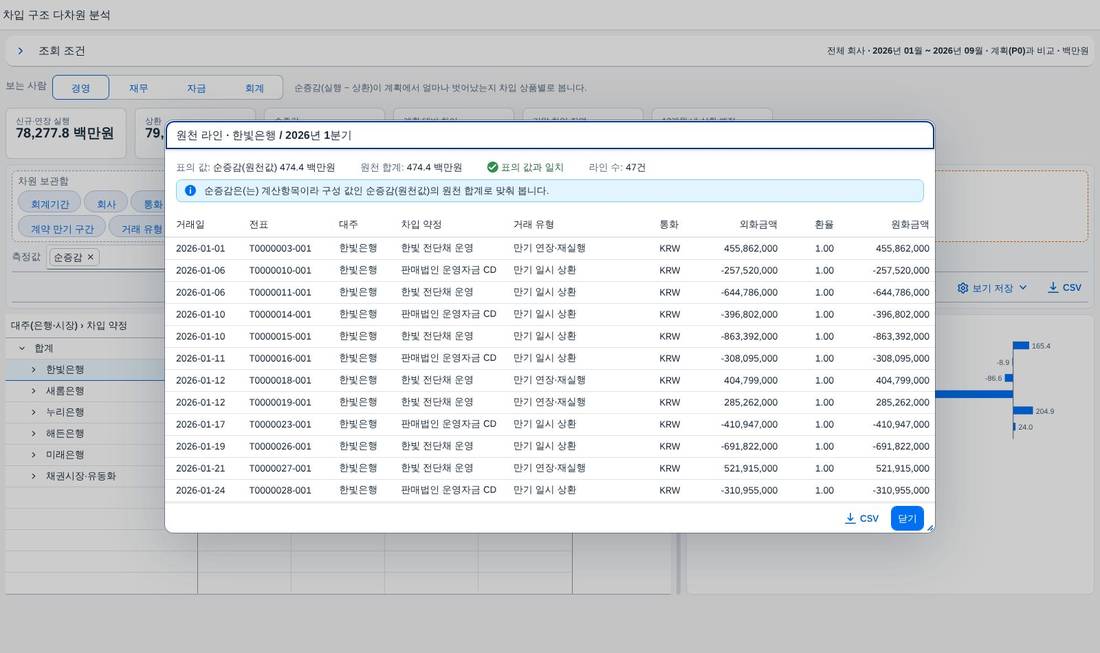Click voucher T0000003-001 cell
Image resolution: width=1100 pixels, height=653 pixels.
pos(280,248)
